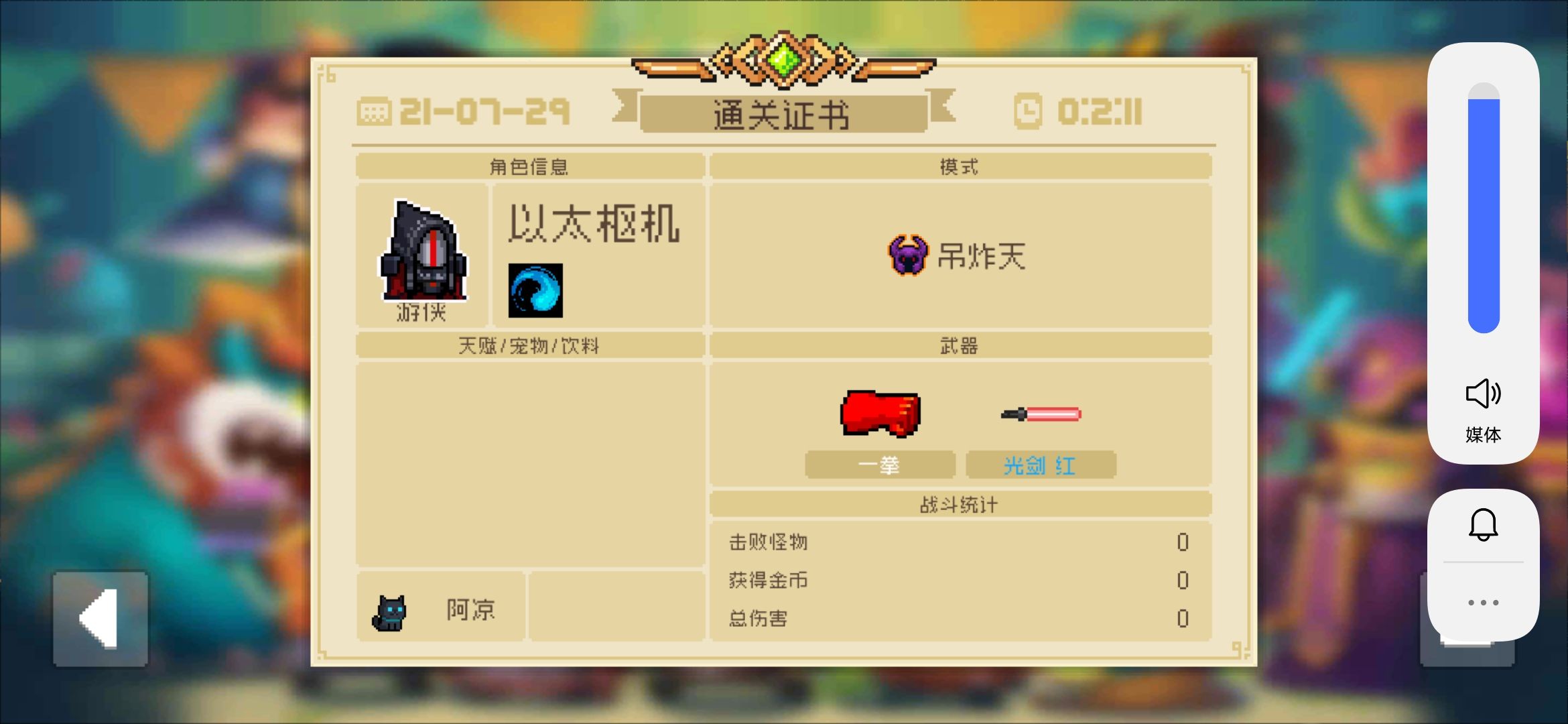Click the pet name 阿凉
The height and width of the screenshot is (724, 1568).
471,609
